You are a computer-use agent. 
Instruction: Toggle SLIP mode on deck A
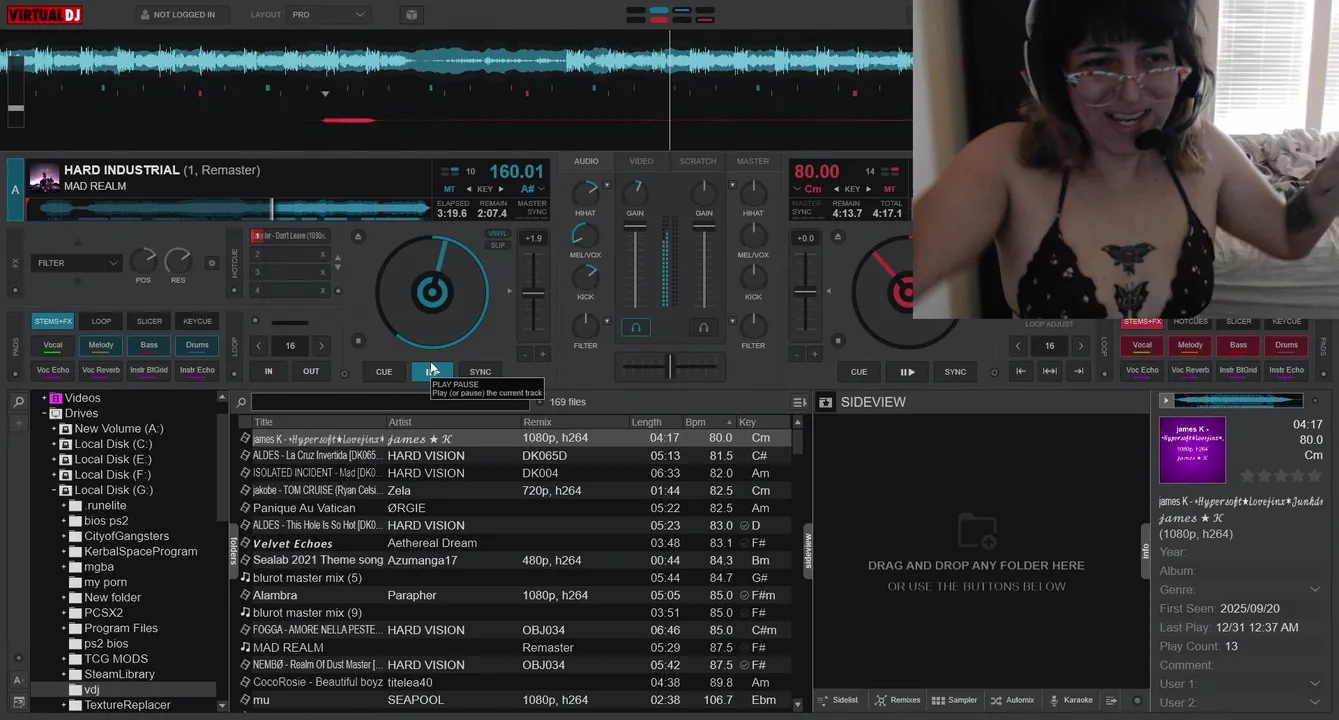pos(497,245)
